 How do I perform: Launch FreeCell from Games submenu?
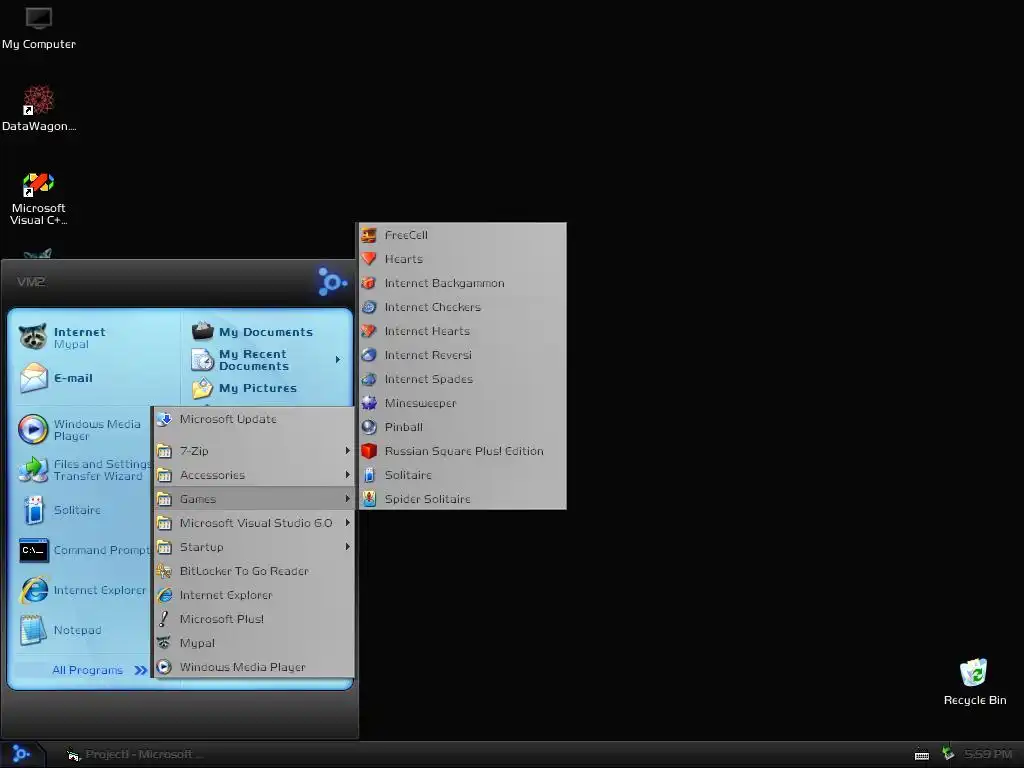point(462,235)
